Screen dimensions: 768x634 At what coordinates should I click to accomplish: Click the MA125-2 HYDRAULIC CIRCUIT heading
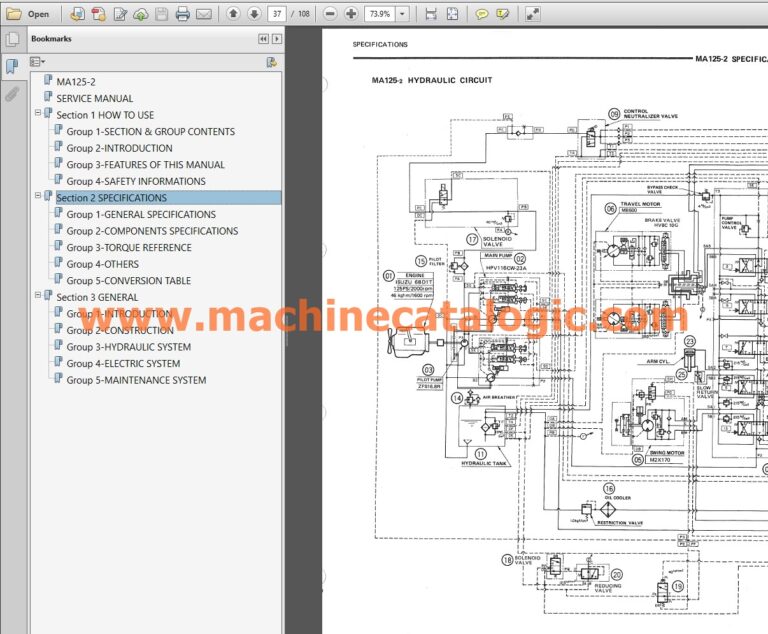point(432,80)
